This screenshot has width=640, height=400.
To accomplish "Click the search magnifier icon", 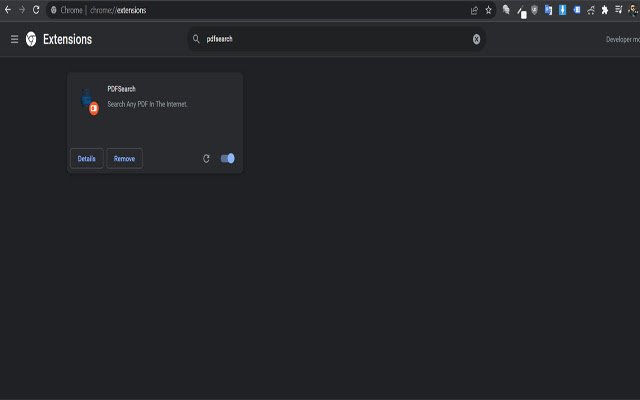I will [x=196, y=39].
